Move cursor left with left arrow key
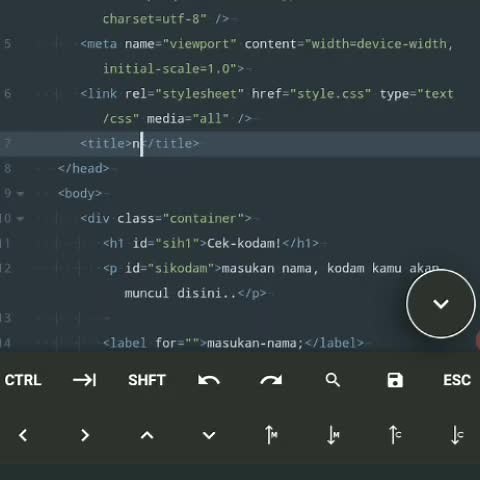This screenshot has width=480, height=480. [x=23, y=435]
